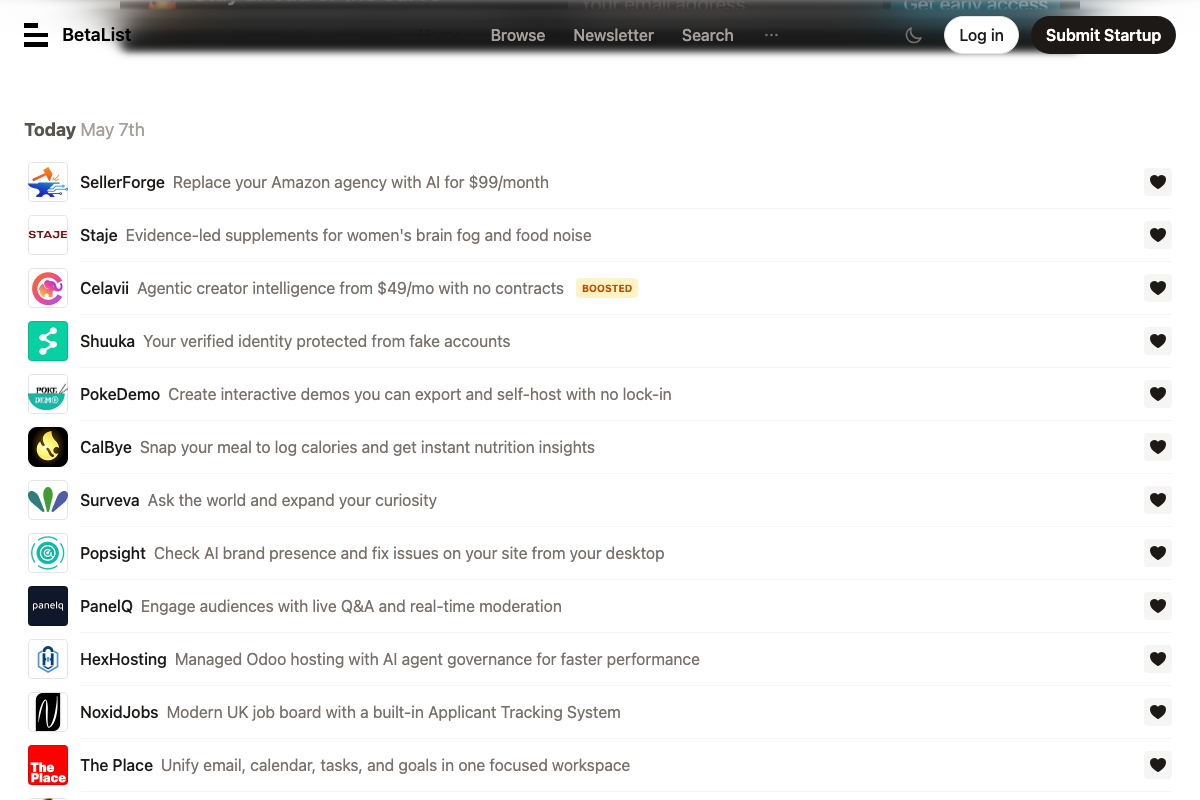
Task: Open the Browse menu item
Action: [x=518, y=35]
